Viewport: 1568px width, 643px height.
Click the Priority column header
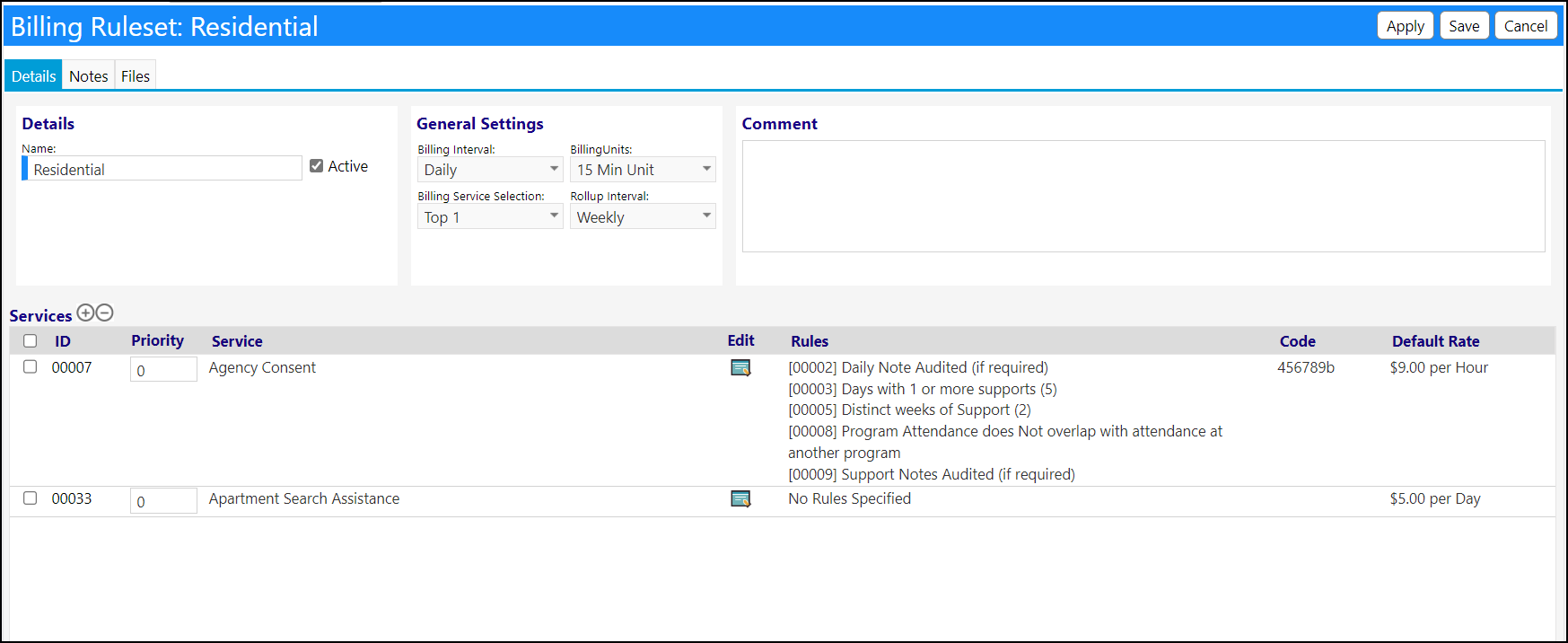pos(157,340)
